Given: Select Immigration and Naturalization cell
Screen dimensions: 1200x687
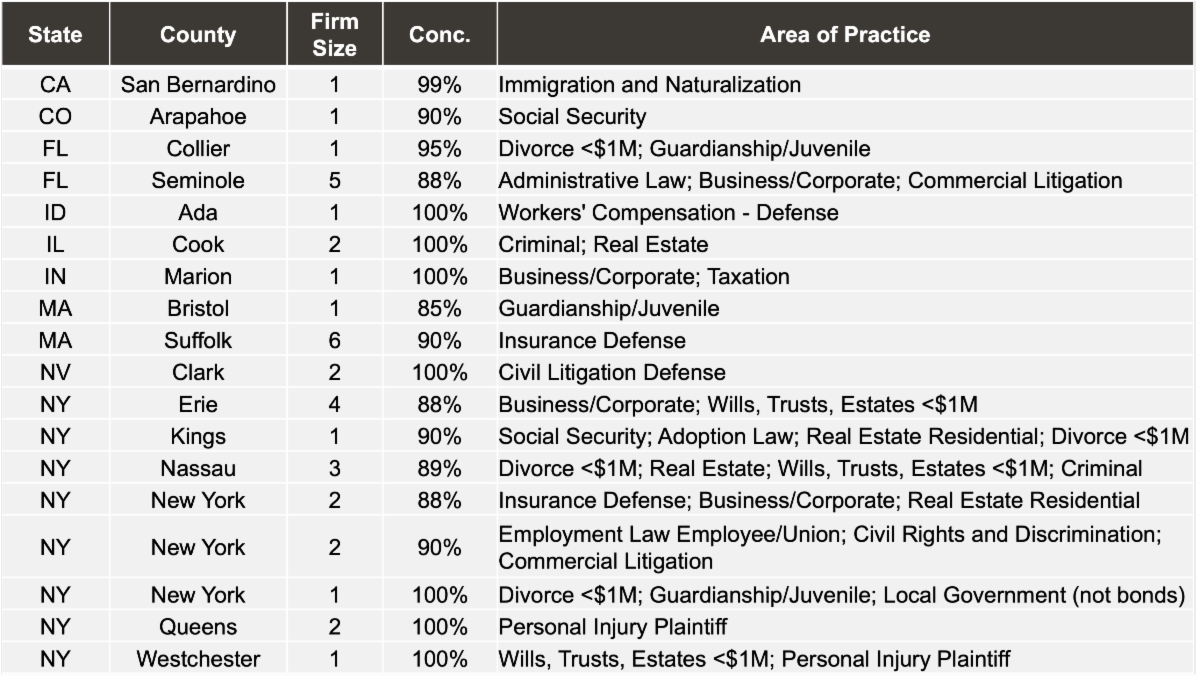Looking at the screenshot, I should [x=650, y=85].
